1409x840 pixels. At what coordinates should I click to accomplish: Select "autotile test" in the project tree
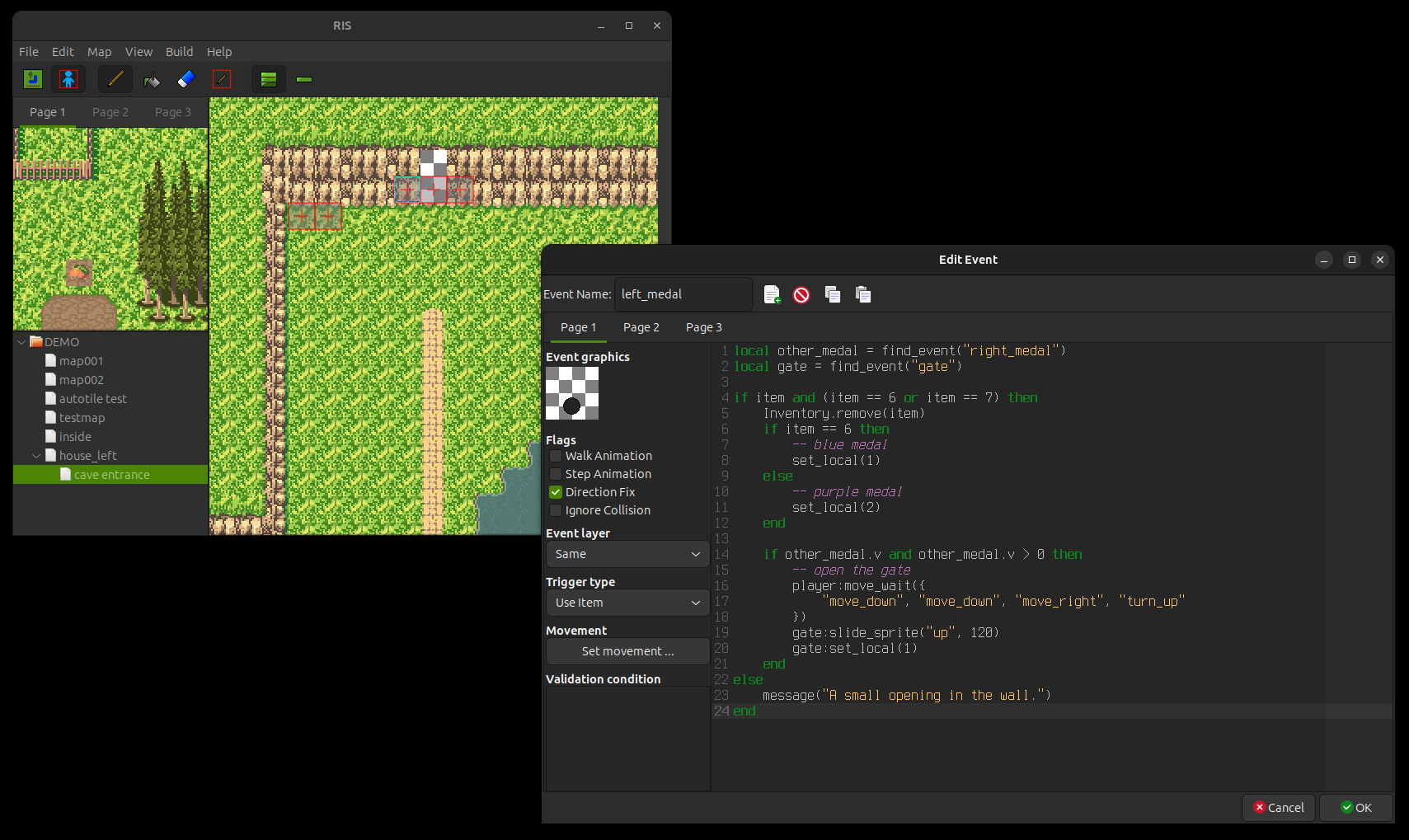click(x=92, y=399)
